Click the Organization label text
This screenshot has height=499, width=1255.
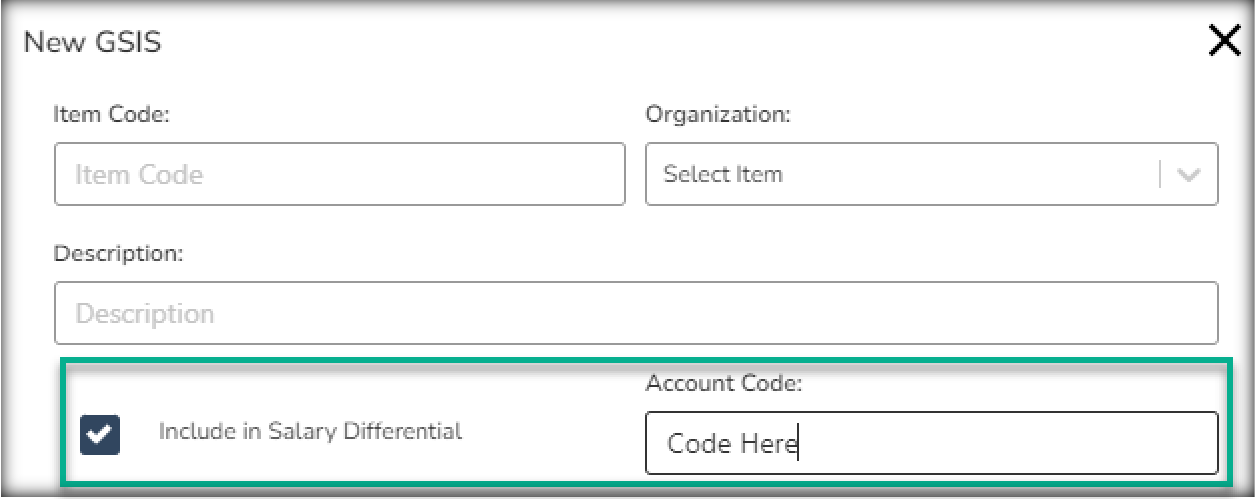pyautogui.click(x=718, y=115)
